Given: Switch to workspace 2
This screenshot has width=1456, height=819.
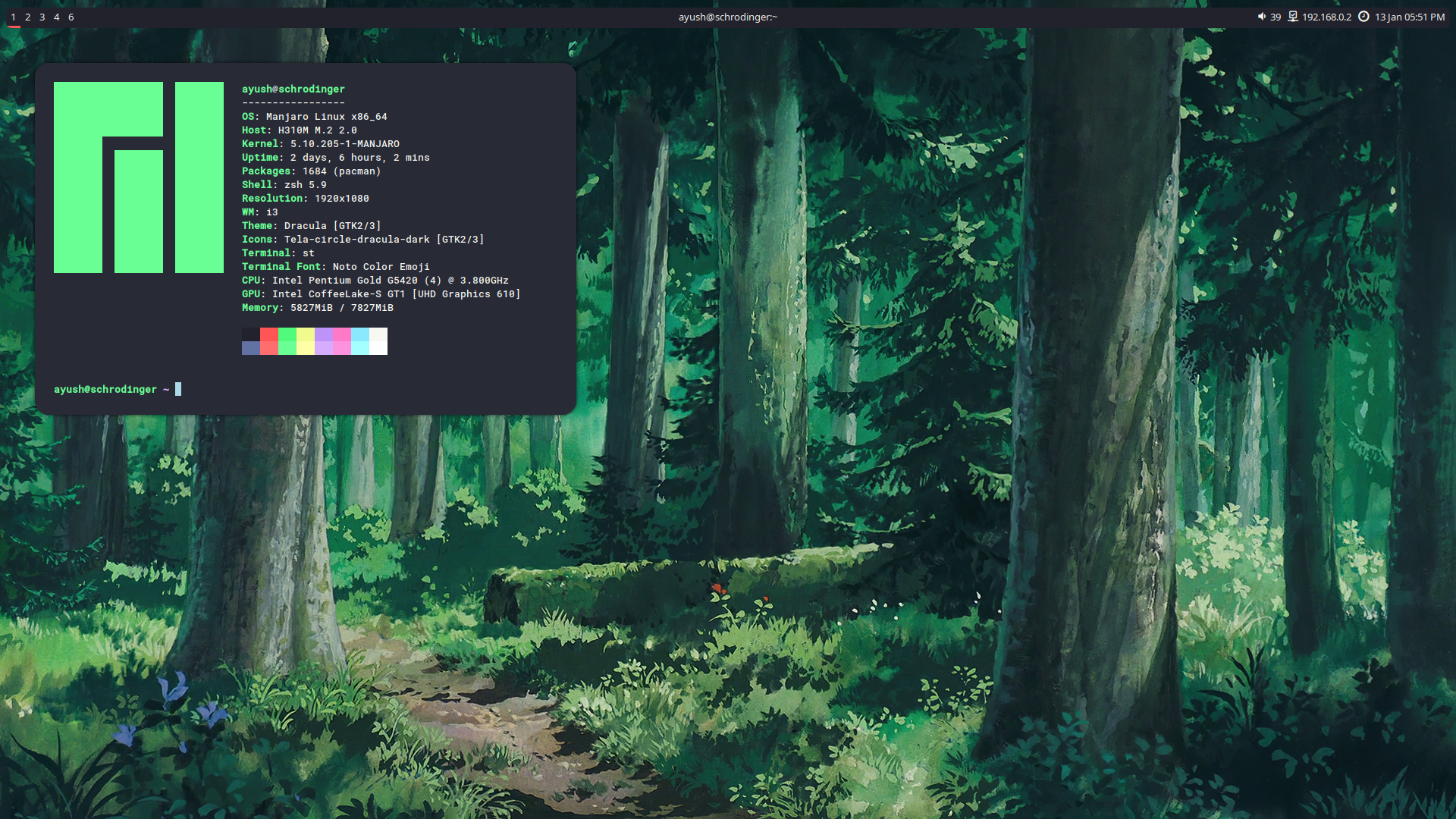Looking at the screenshot, I should coord(28,17).
